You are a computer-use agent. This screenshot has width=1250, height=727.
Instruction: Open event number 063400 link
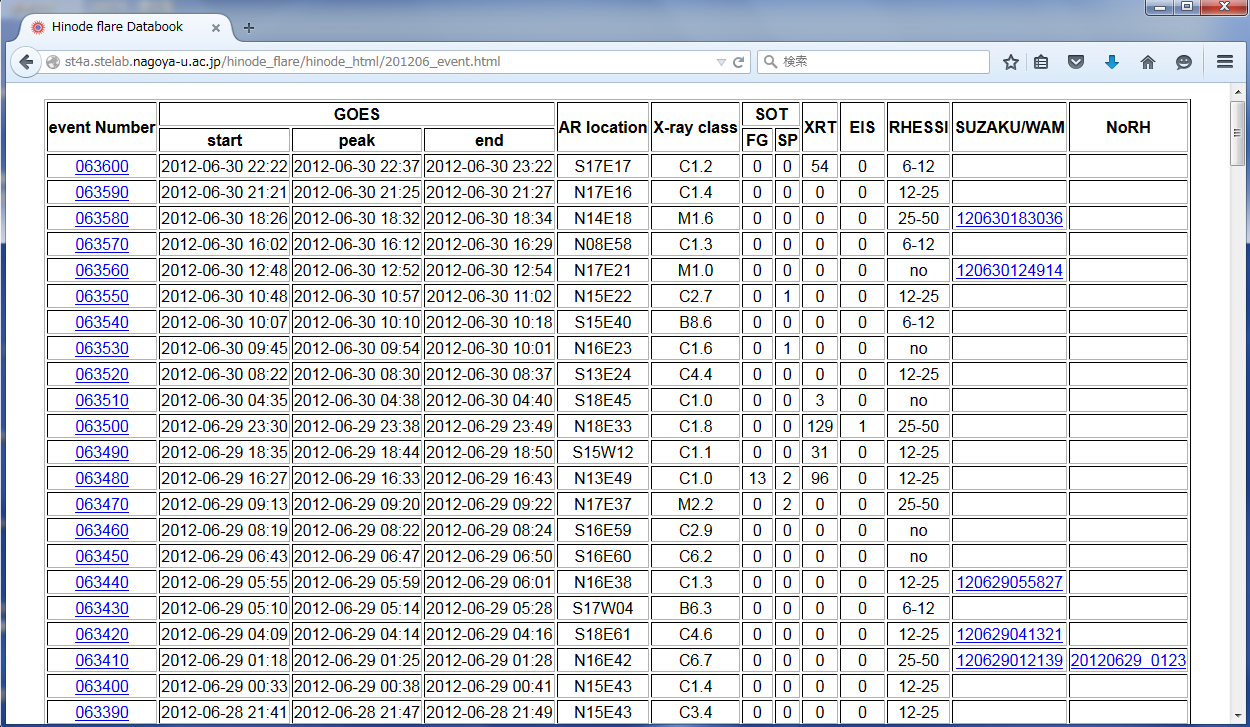coord(102,686)
